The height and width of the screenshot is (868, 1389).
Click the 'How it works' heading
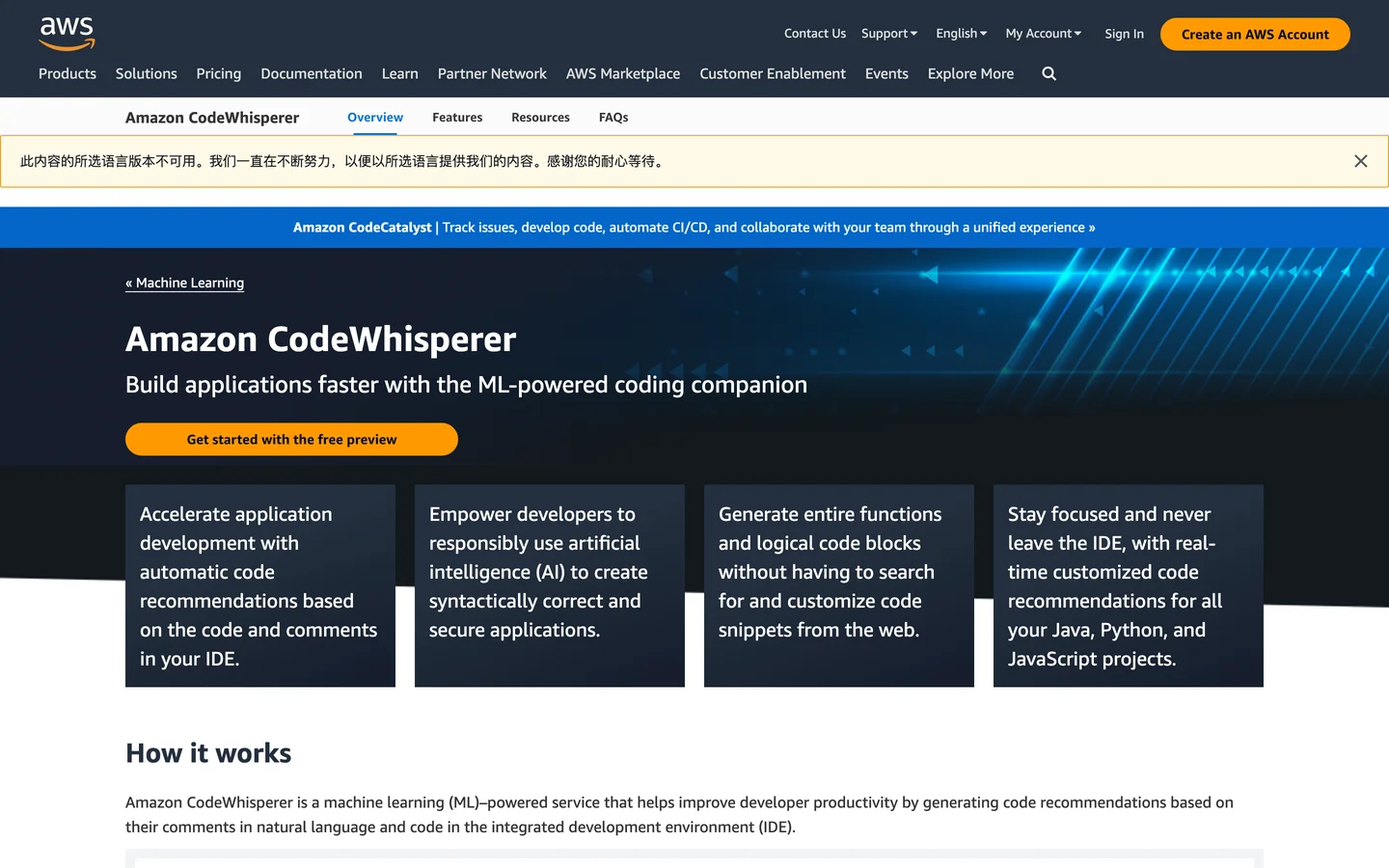[x=208, y=753]
